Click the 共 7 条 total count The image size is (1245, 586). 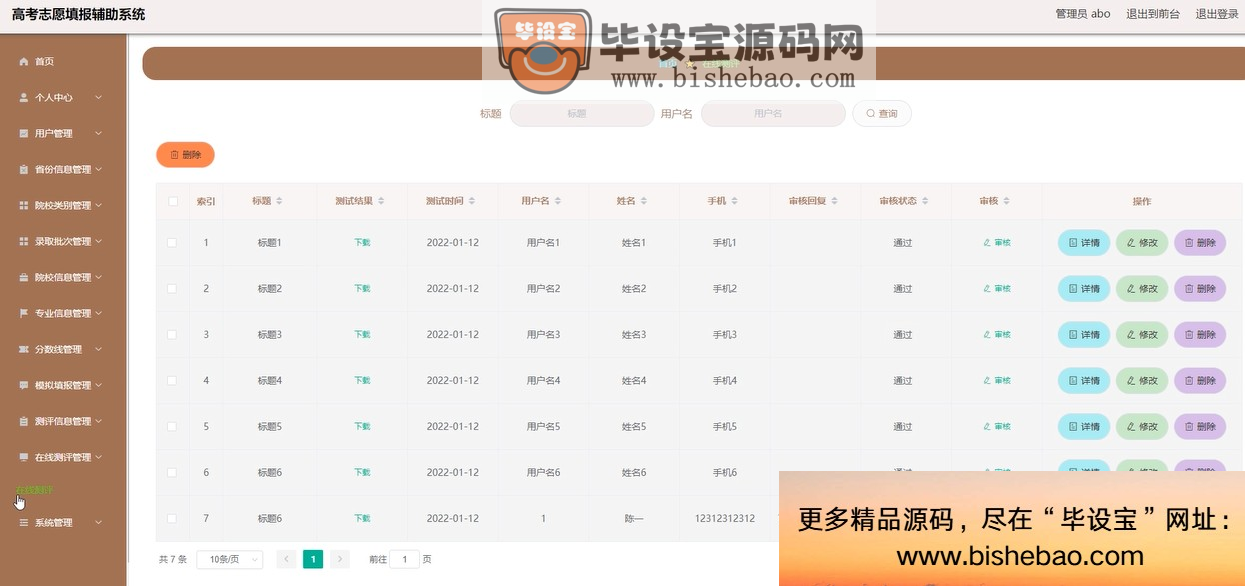173,560
